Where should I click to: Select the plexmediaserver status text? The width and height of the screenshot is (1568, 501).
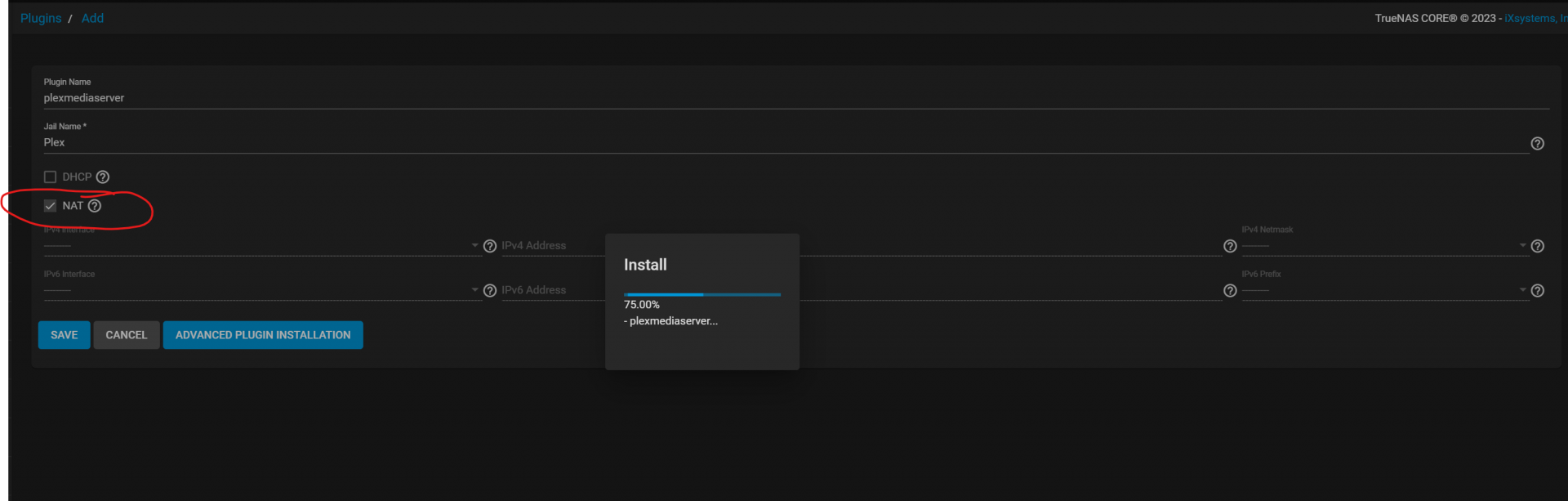click(671, 321)
